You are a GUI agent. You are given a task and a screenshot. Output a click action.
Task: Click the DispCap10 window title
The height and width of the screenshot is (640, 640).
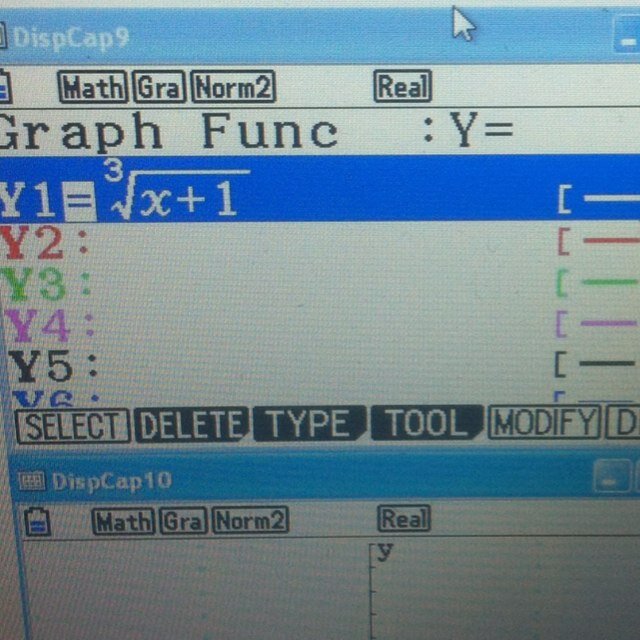tap(112, 482)
